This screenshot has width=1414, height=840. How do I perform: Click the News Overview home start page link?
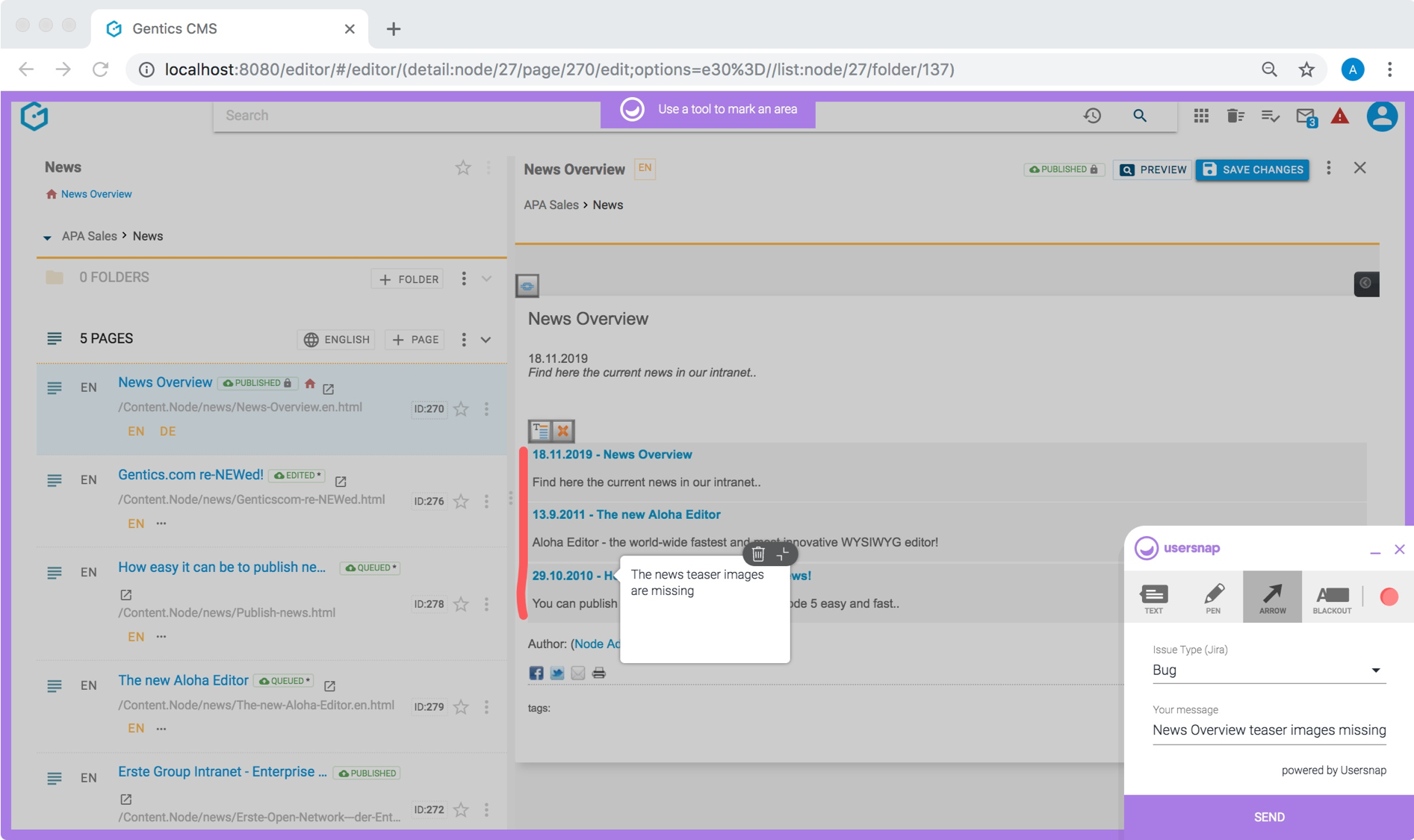tap(96, 194)
